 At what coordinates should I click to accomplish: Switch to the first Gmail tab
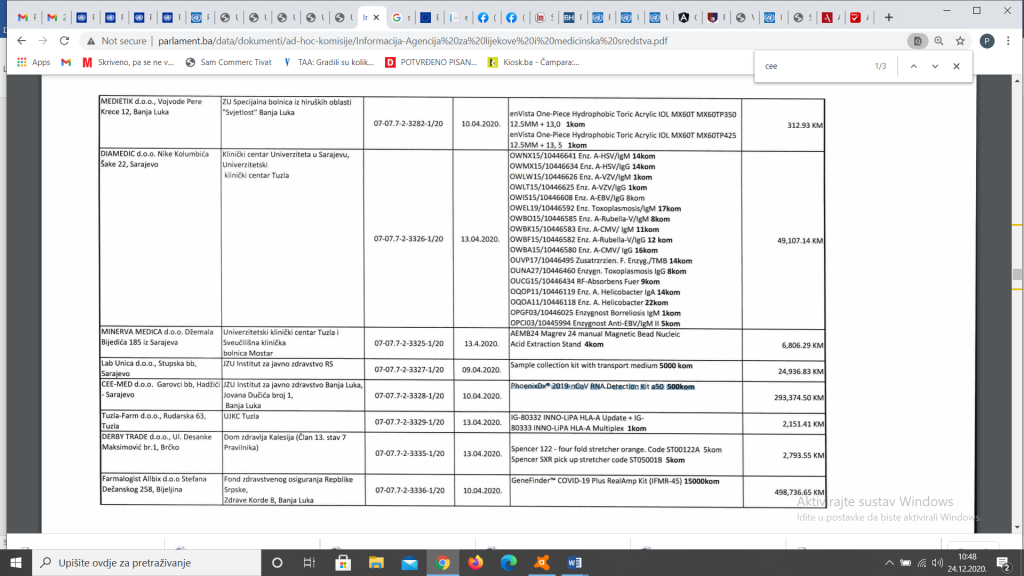pyautogui.click(x=27, y=18)
